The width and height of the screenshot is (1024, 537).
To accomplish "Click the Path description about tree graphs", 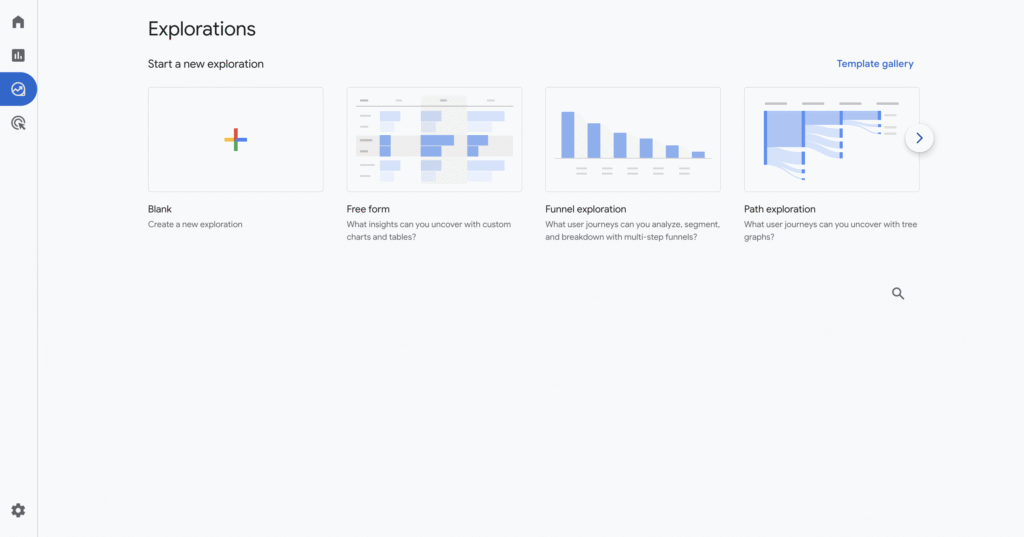I will tap(830, 231).
